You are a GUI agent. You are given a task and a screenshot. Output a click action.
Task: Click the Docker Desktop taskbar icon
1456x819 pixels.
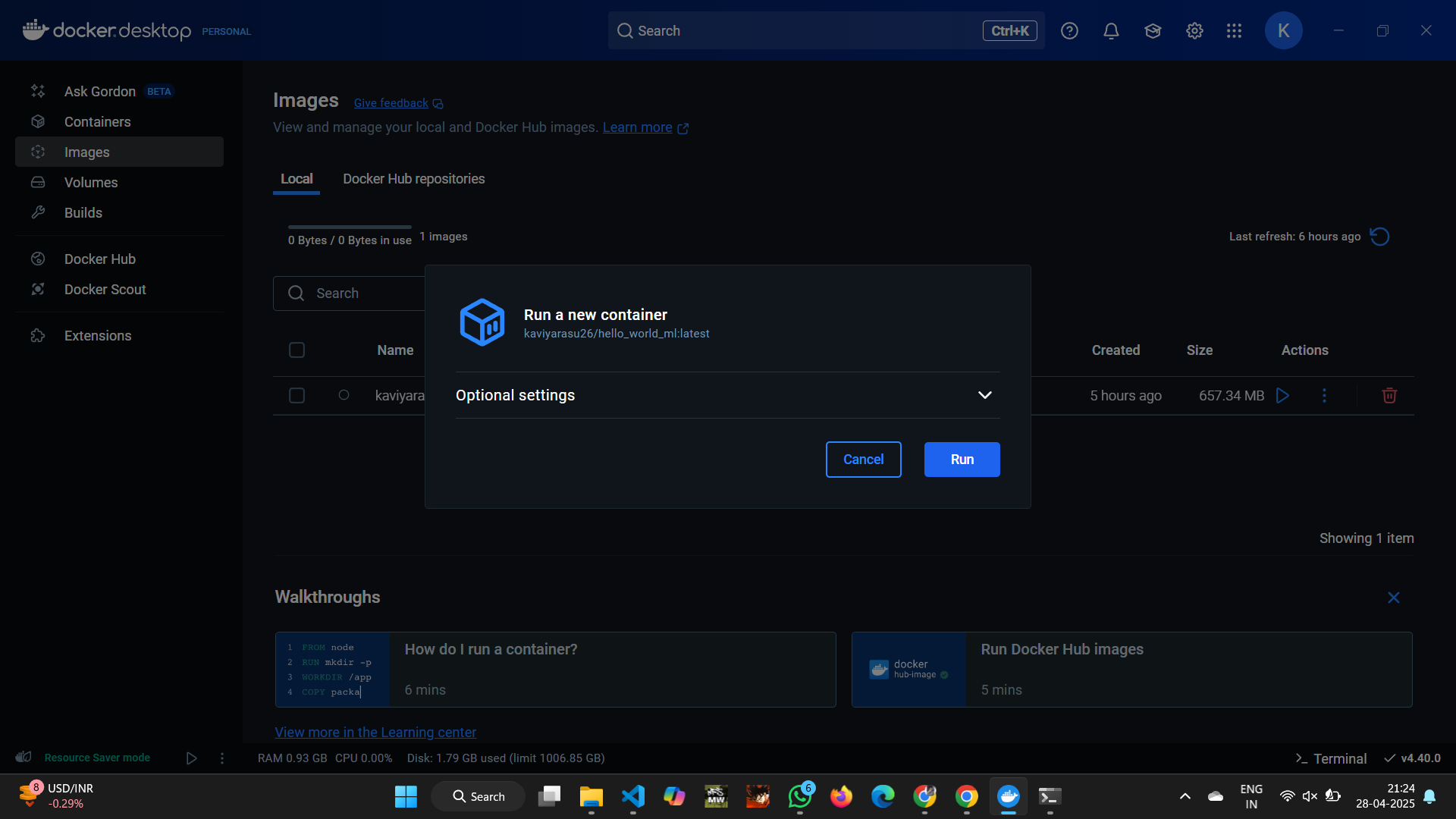pos(1008,796)
